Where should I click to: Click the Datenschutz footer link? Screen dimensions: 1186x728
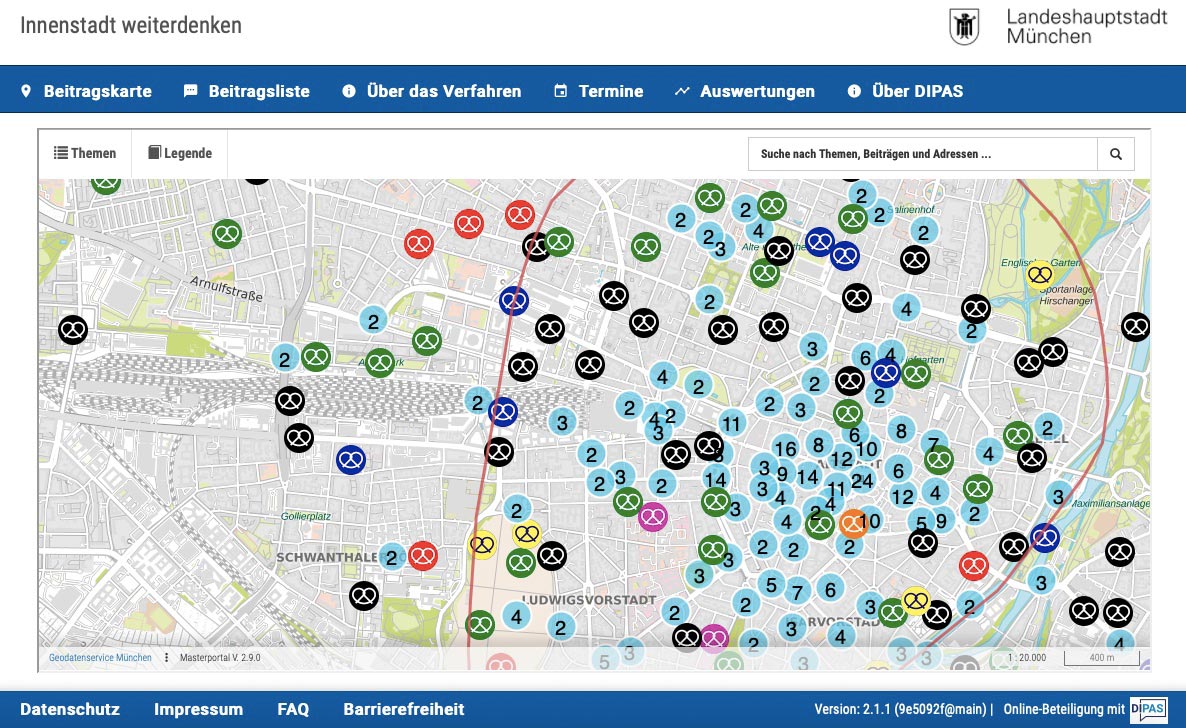[70, 709]
